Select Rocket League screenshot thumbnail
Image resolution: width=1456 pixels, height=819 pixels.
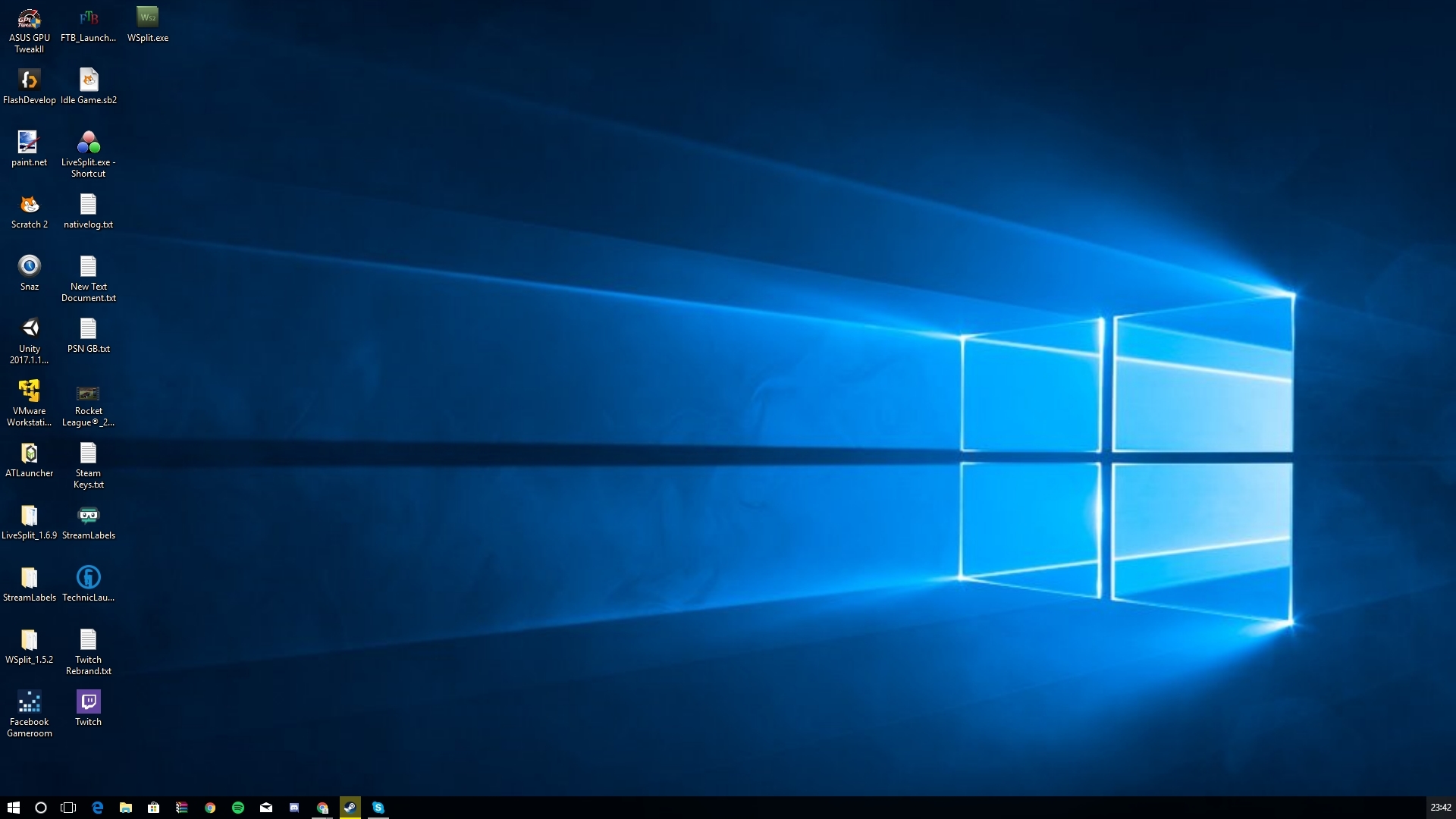point(88,393)
